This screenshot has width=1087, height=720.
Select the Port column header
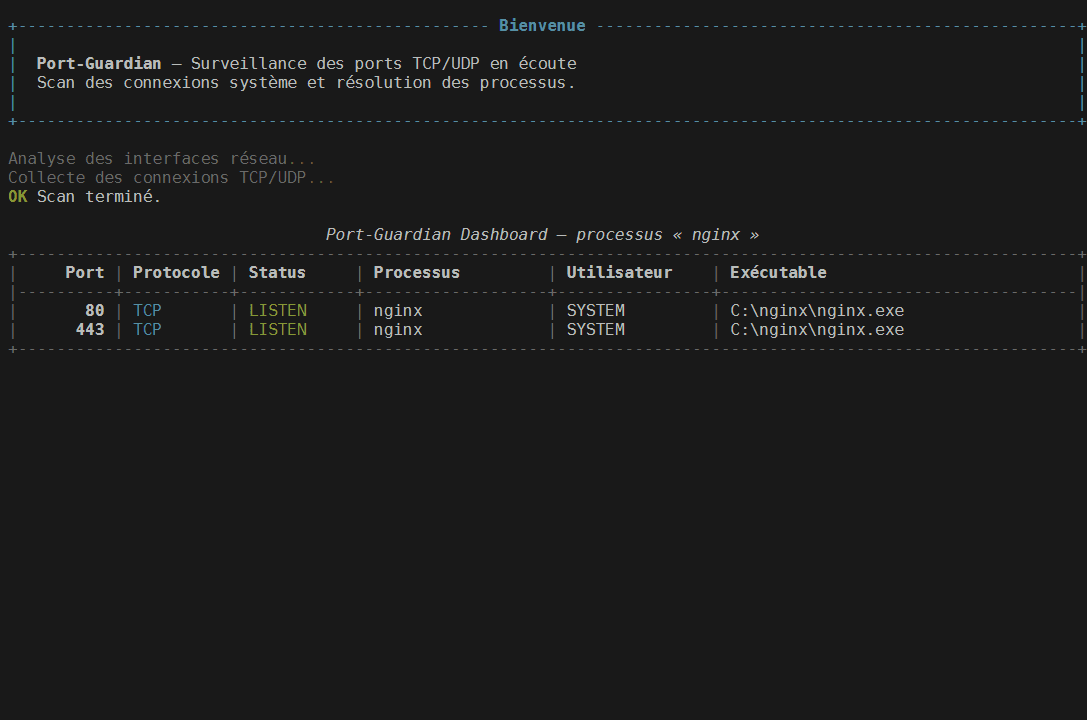[84, 272]
